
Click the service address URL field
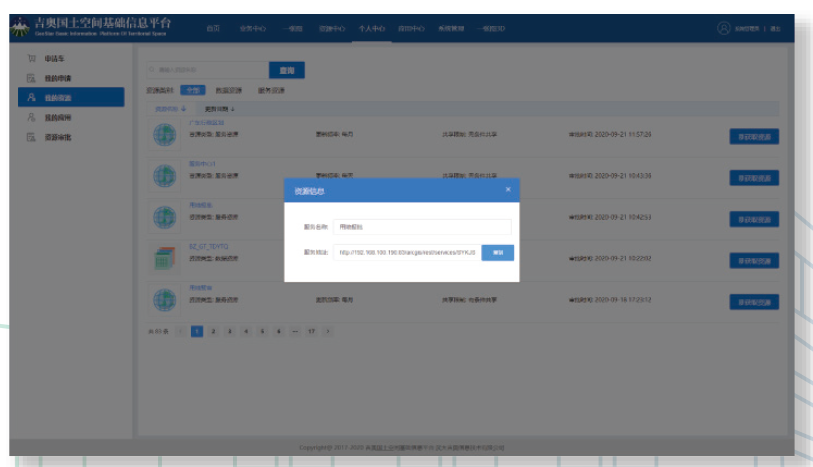[407, 253]
